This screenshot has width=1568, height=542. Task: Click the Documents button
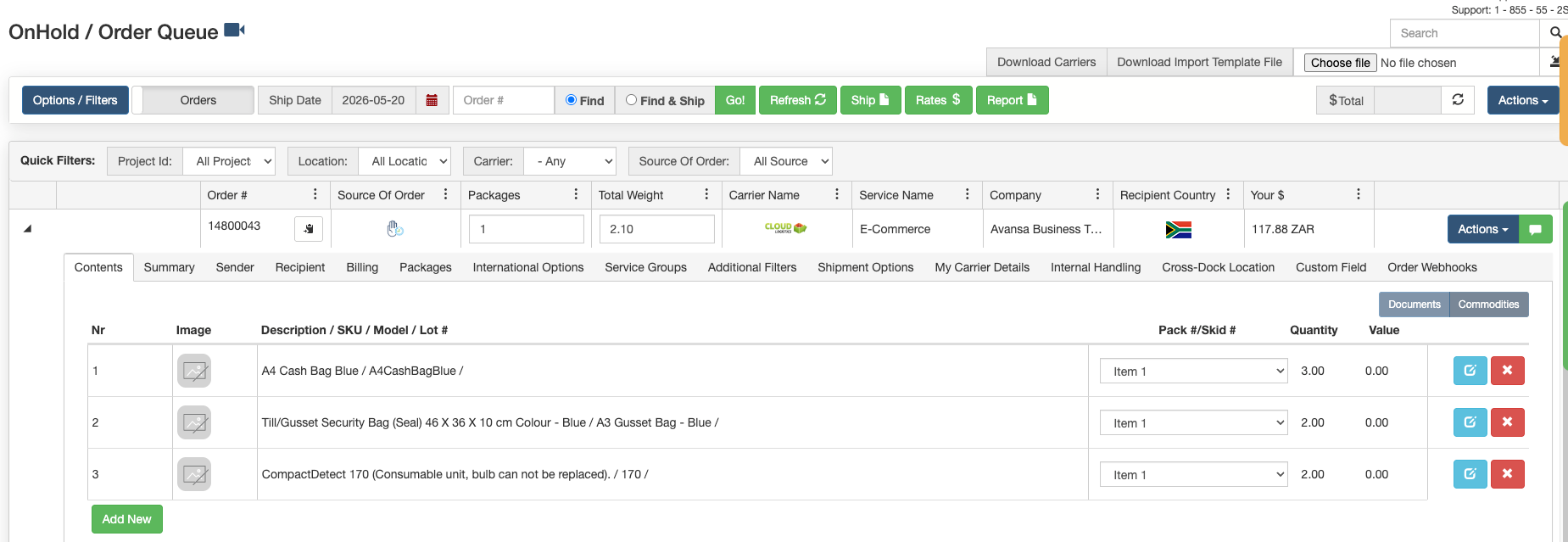(x=1415, y=305)
